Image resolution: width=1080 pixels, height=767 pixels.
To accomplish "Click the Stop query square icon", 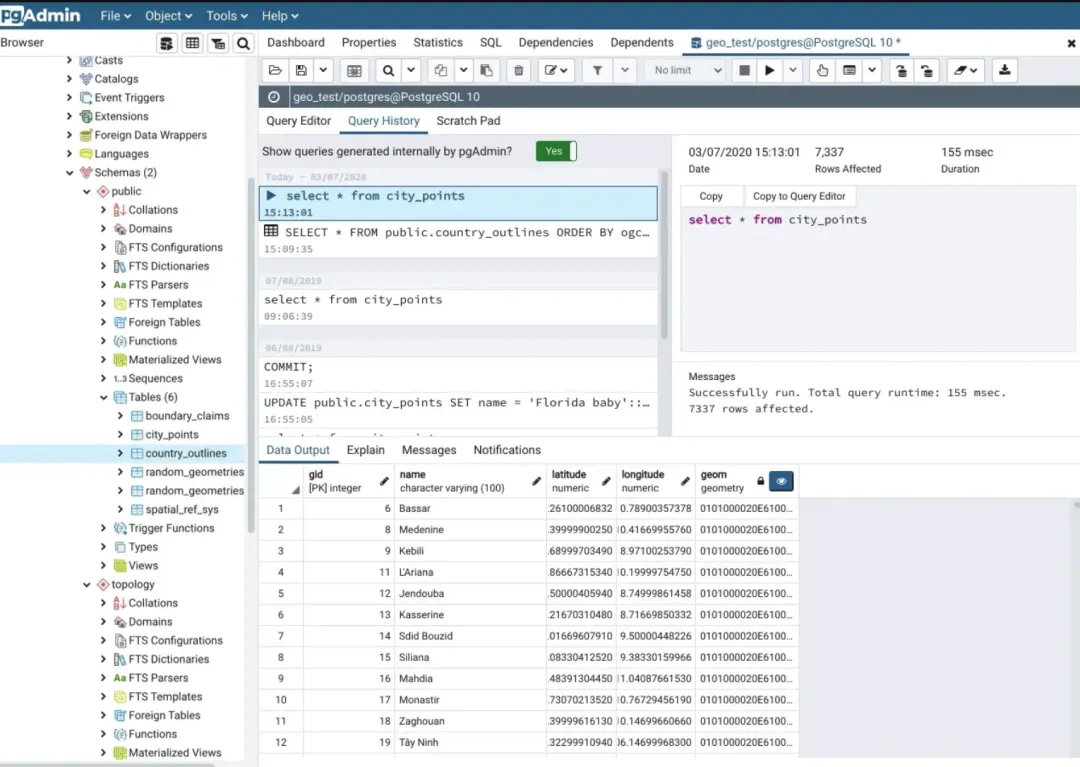I will point(744,71).
